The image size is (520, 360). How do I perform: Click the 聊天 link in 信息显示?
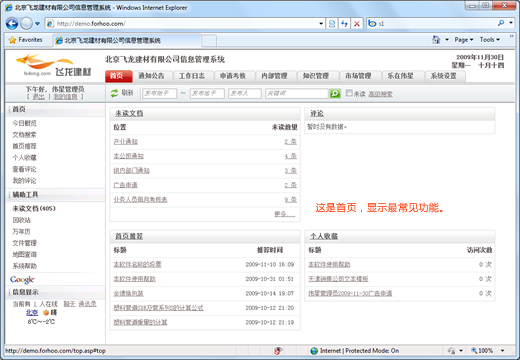[69, 304]
